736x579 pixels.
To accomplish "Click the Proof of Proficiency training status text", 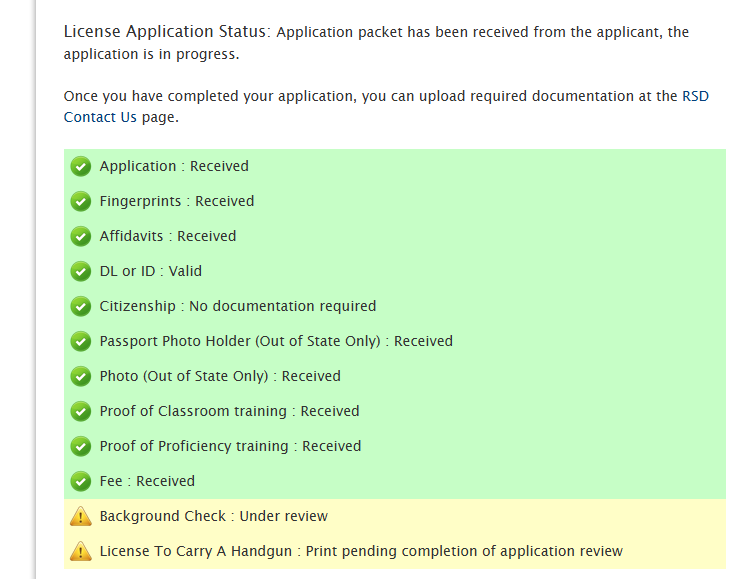I will pyautogui.click(x=230, y=446).
